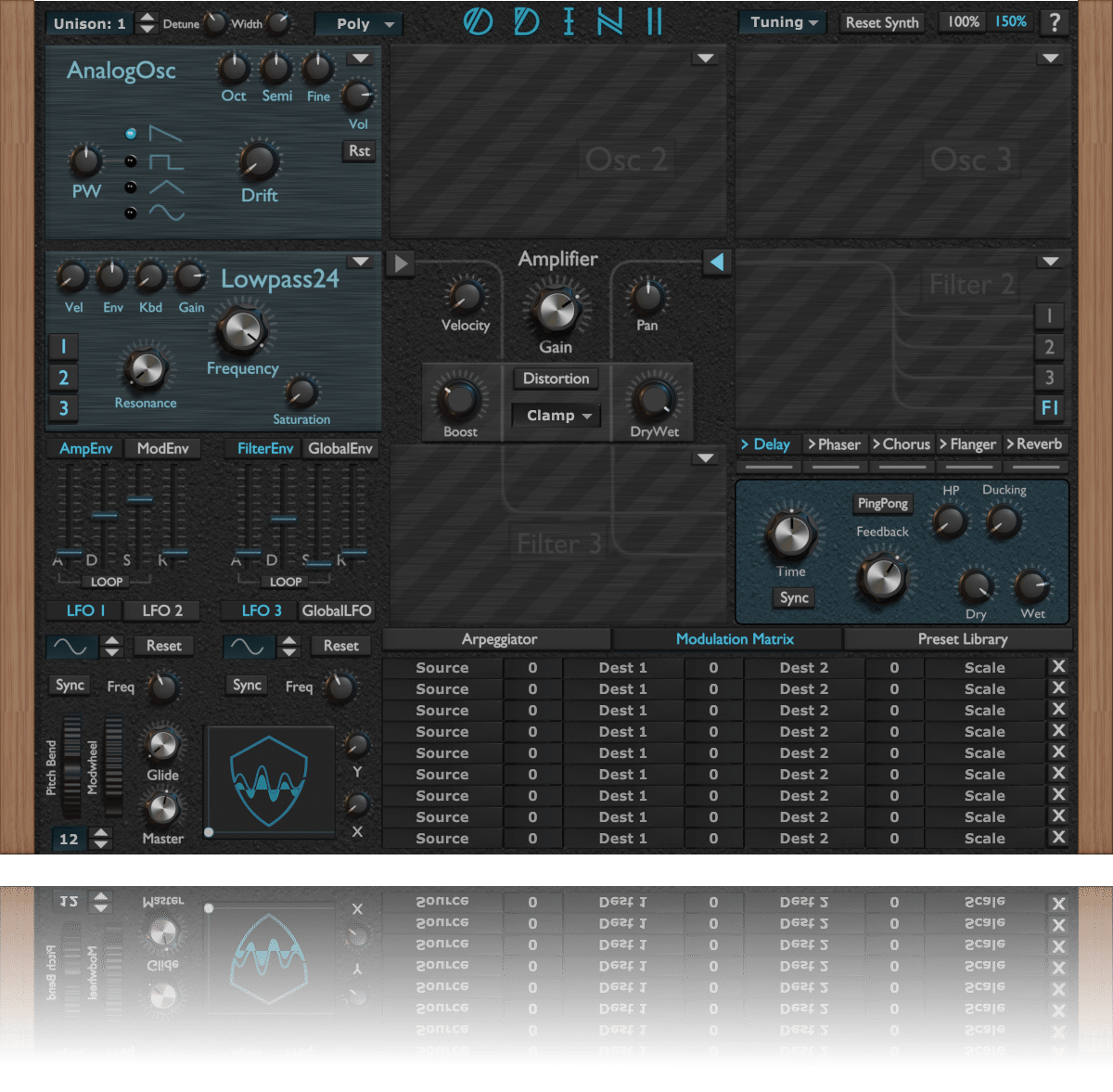Click the help question mark button
1113x1092 pixels.
(1055, 22)
